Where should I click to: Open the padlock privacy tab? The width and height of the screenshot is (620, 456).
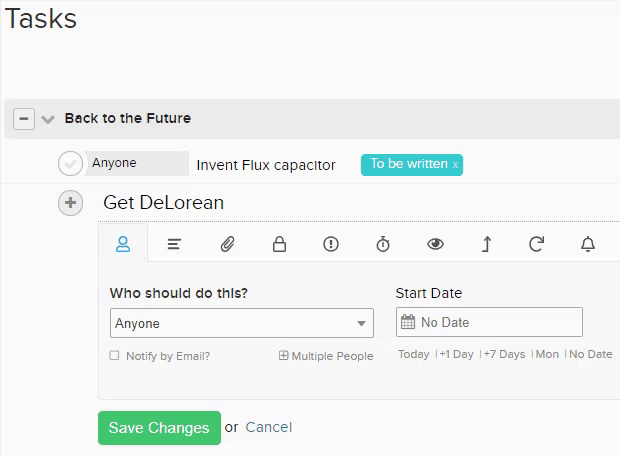(279, 244)
